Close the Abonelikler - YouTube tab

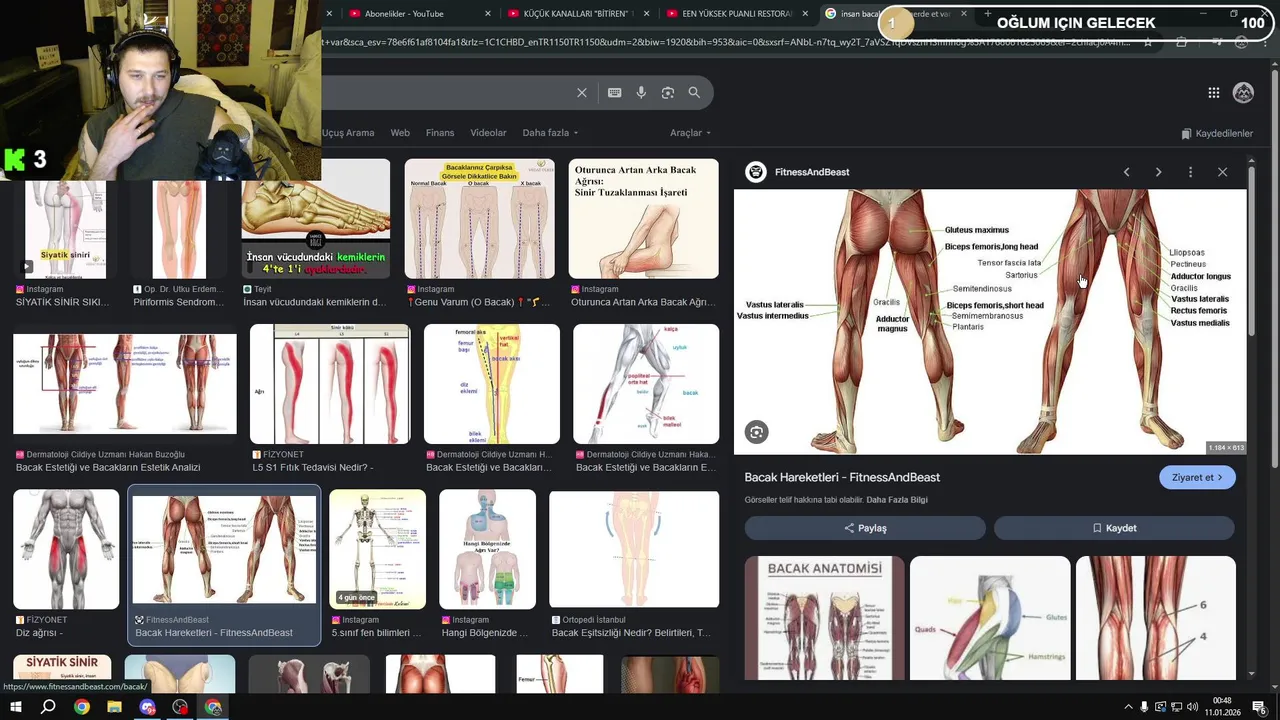488,14
